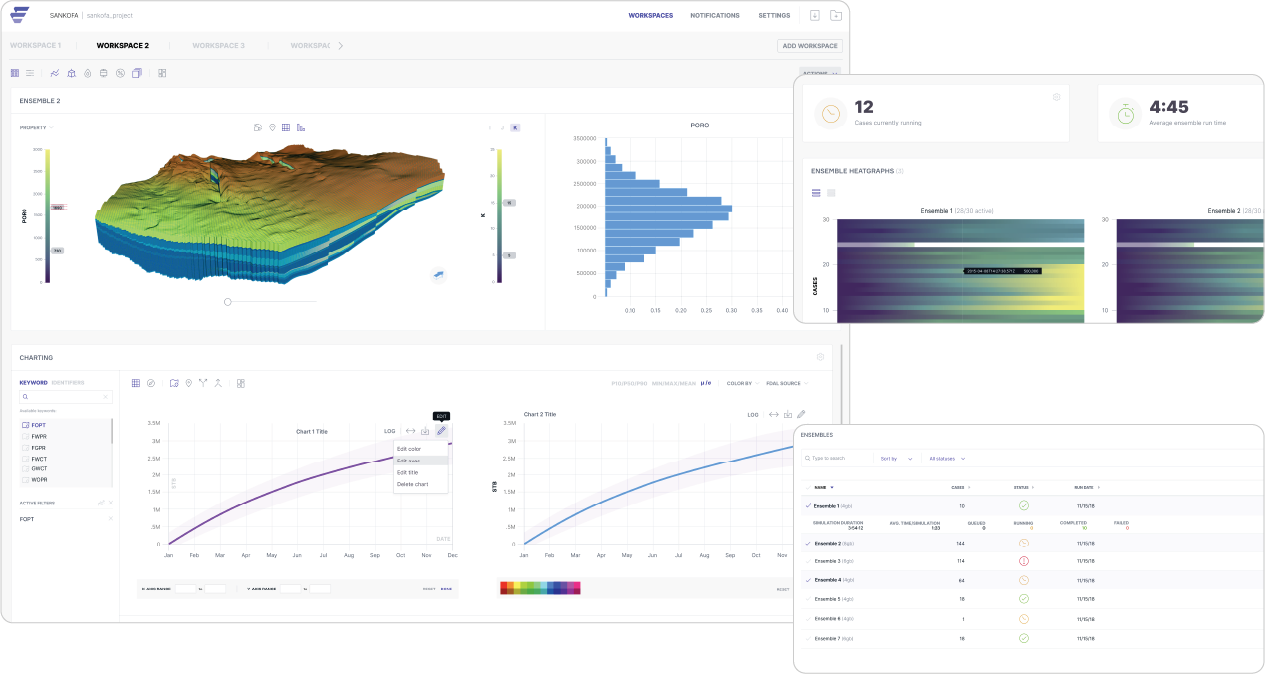Toggle LOG scale on Chart 1

click(390, 431)
